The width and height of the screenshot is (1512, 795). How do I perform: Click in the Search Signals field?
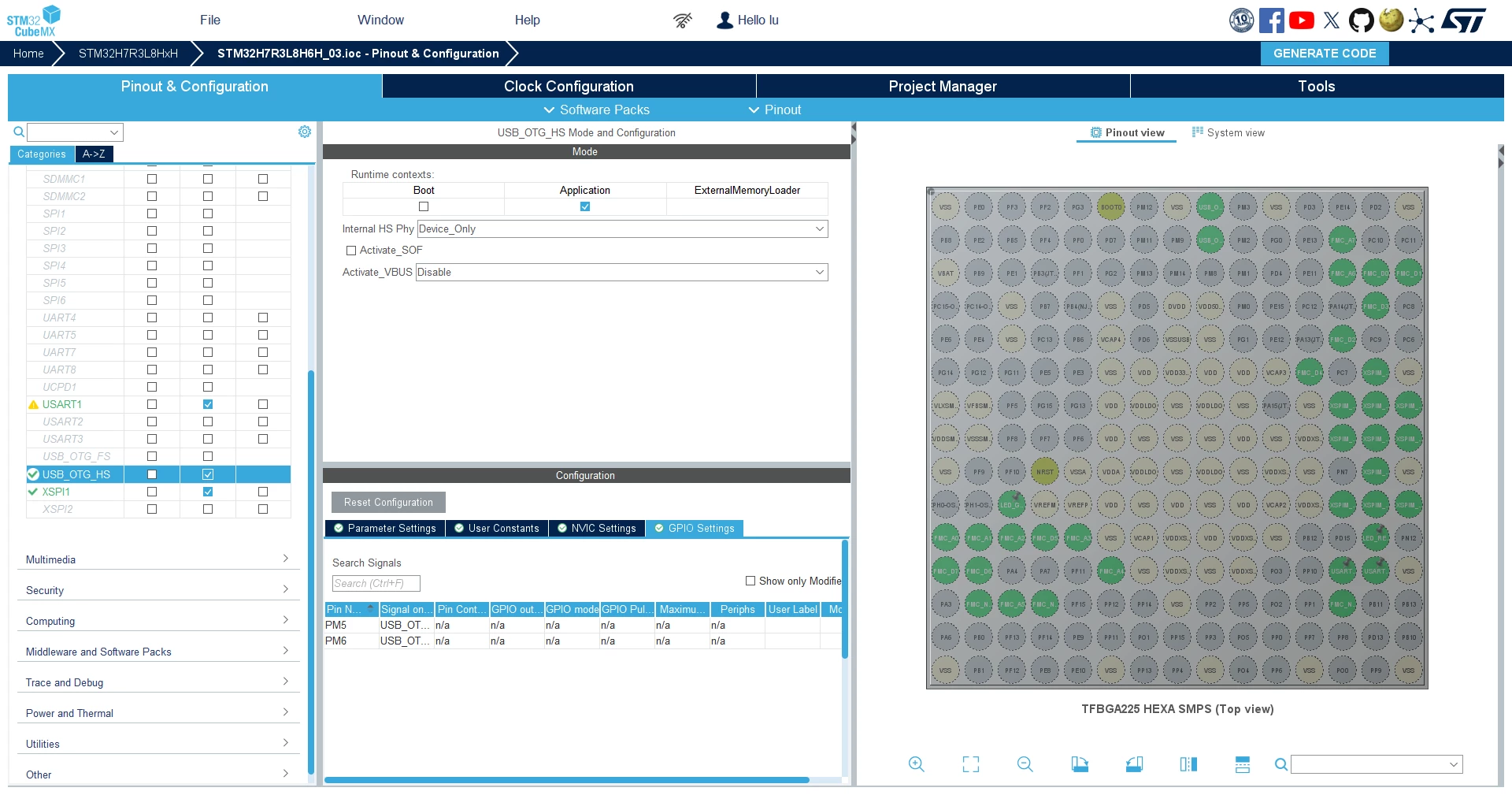(376, 583)
